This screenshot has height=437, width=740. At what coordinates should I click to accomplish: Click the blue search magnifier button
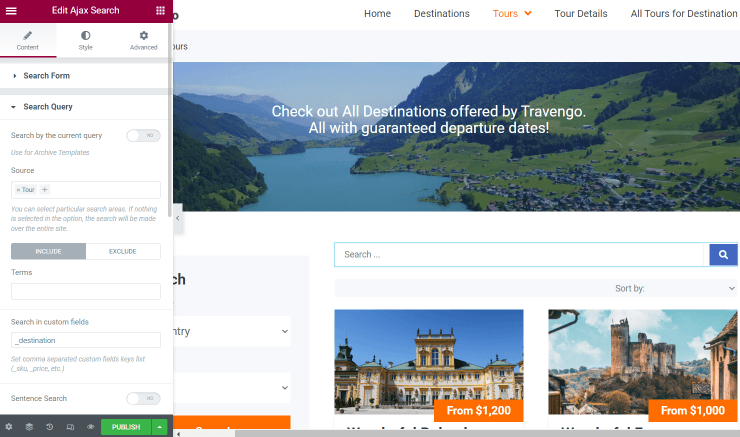point(723,255)
